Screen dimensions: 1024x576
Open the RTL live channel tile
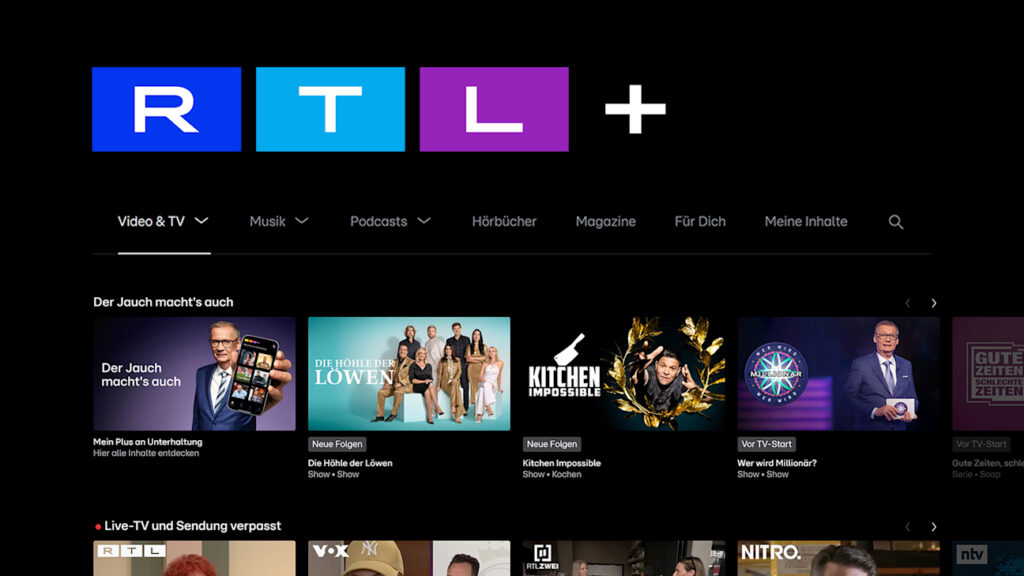coord(194,558)
